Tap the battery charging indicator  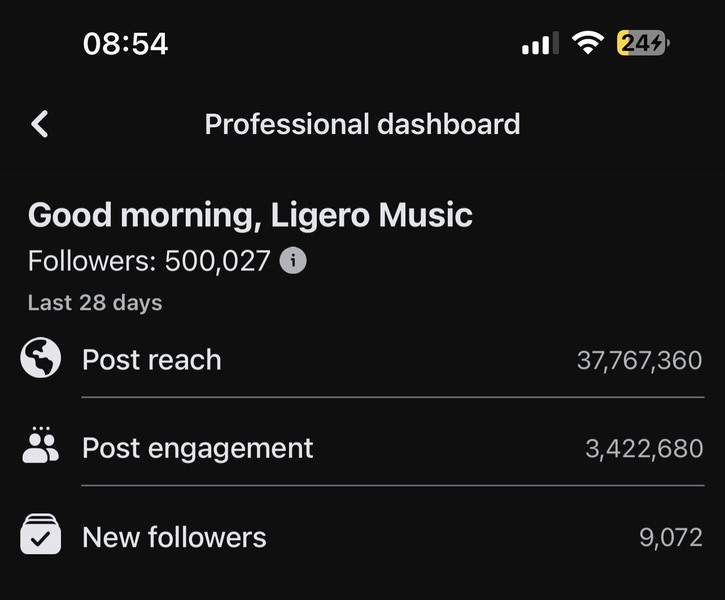(x=643, y=43)
